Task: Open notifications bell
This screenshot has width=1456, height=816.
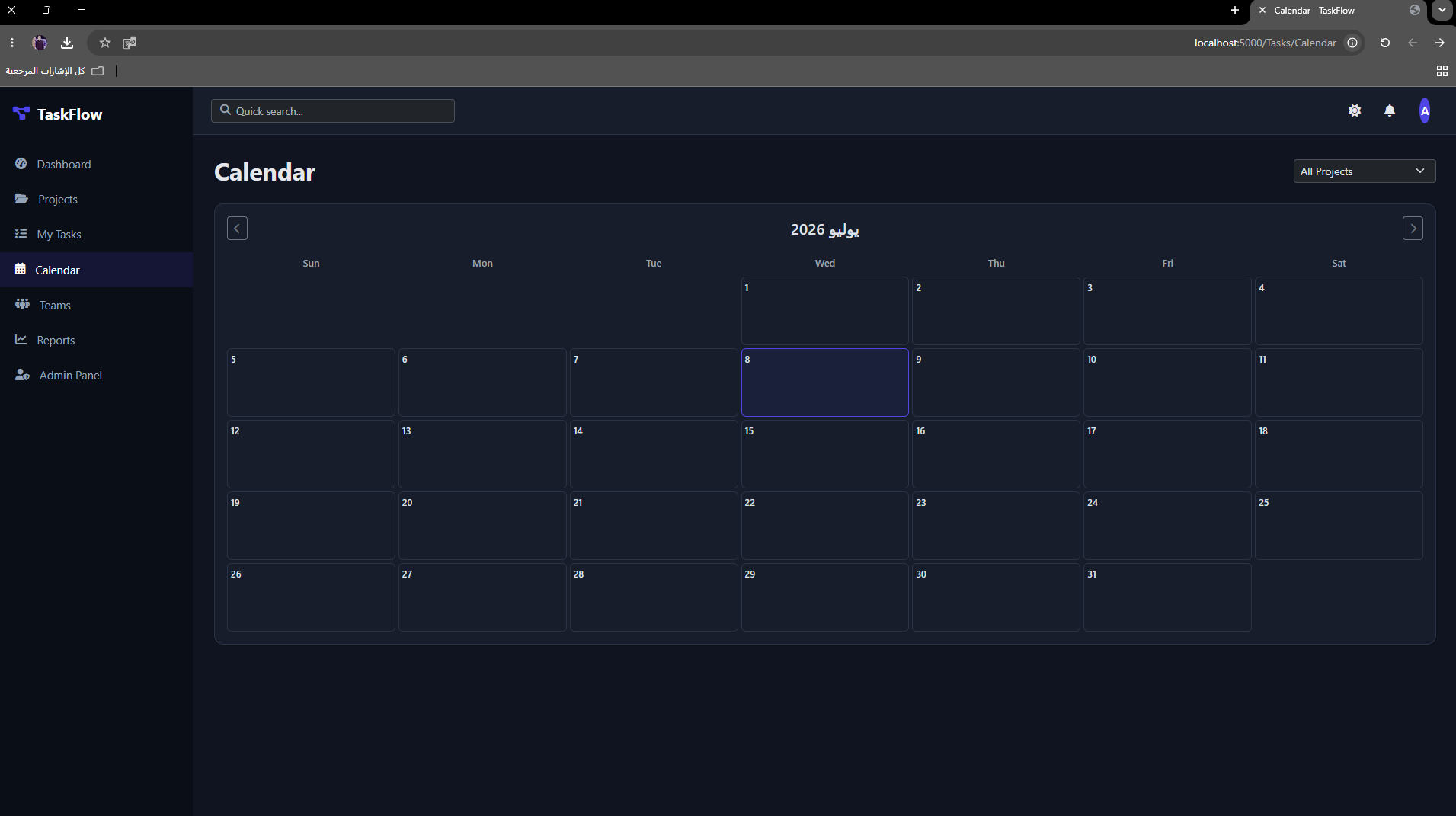Action: pyautogui.click(x=1390, y=110)
